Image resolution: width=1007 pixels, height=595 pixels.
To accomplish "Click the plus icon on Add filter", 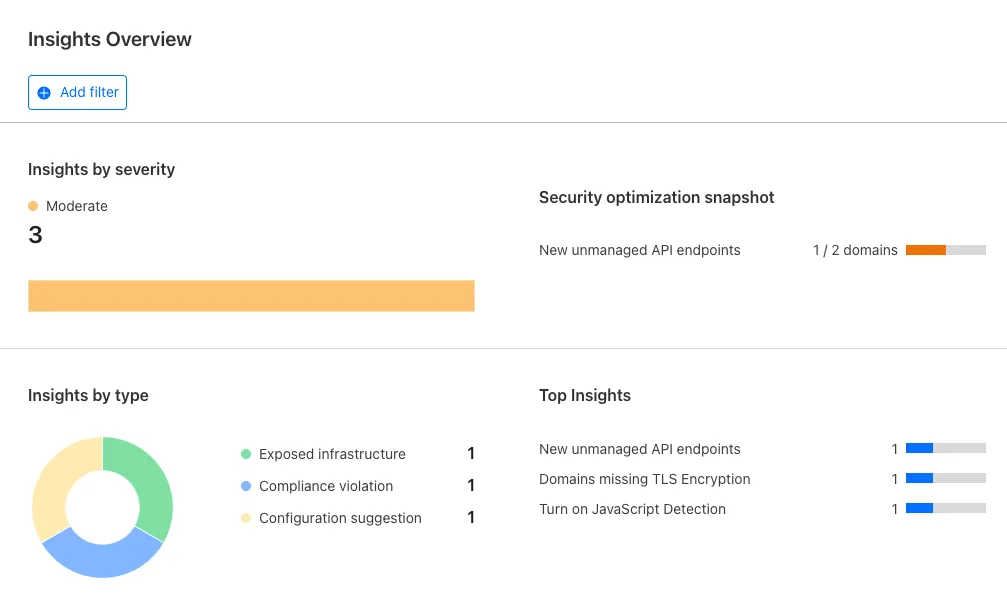I will coord(43,92).
